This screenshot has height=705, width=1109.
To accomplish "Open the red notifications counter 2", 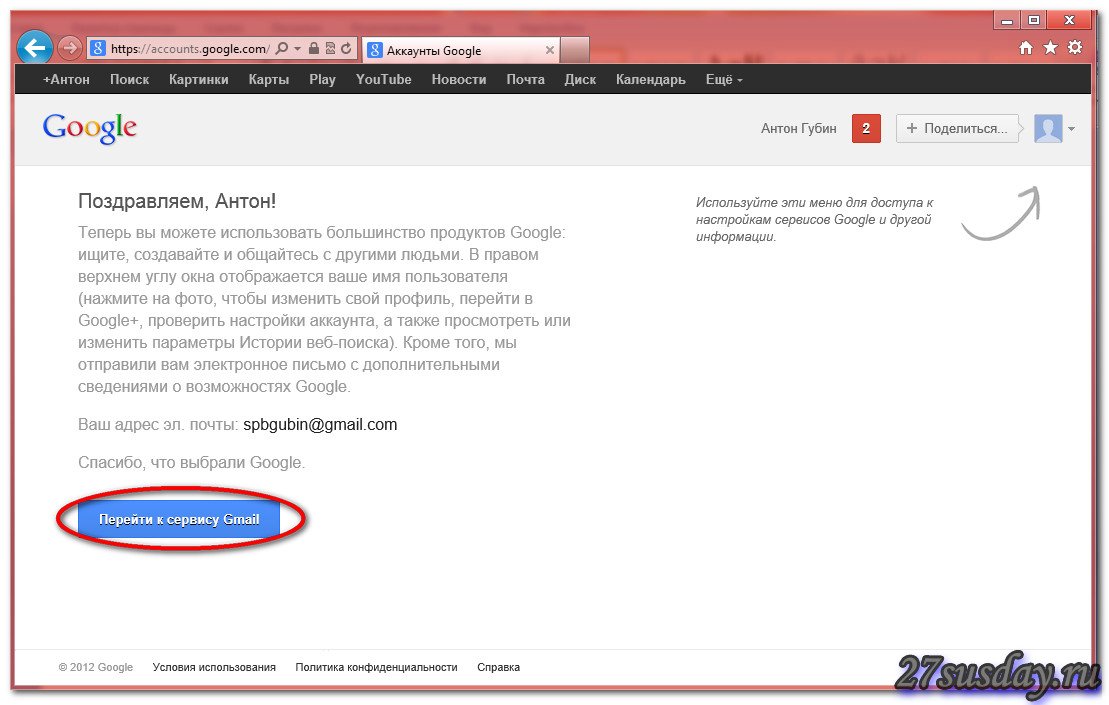I will [866, 129].
